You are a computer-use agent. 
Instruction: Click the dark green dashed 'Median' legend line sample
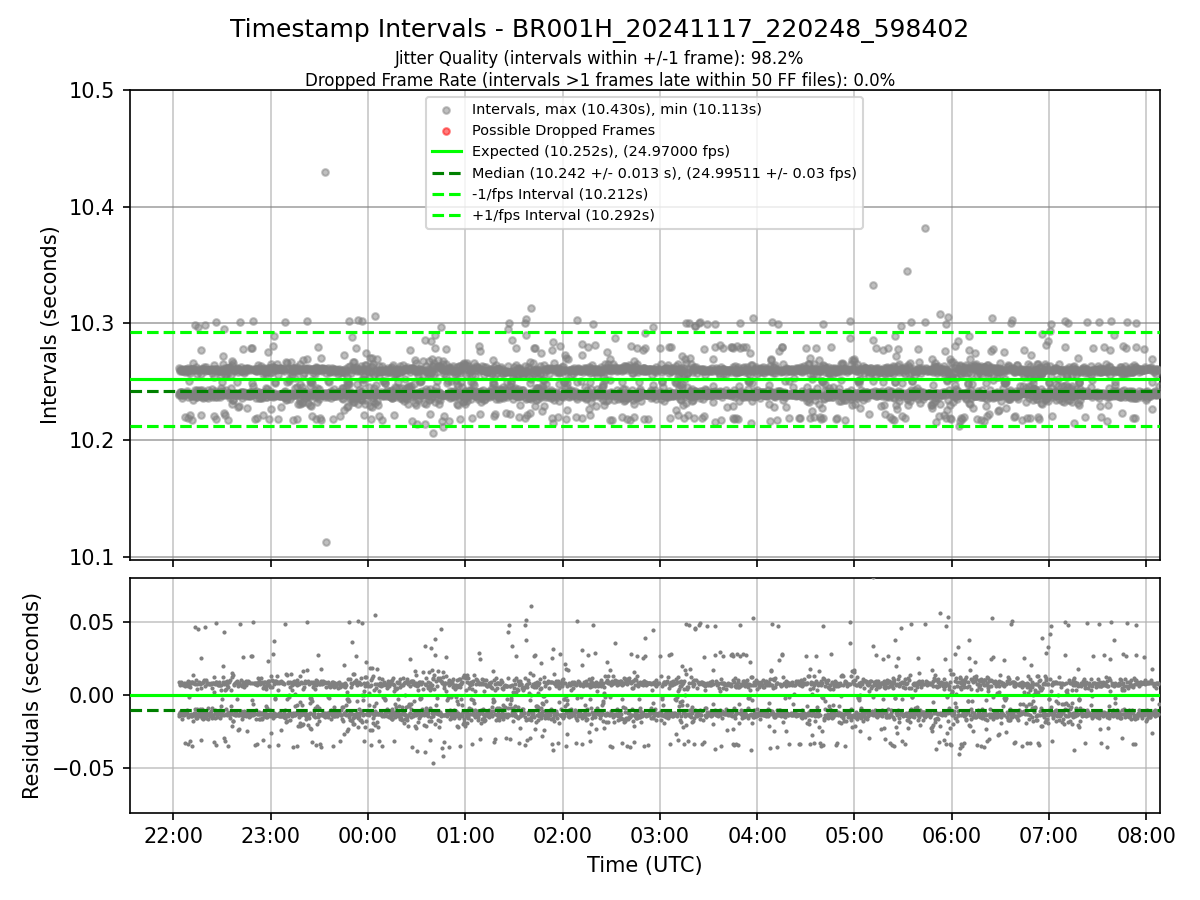tap(447, 173)
